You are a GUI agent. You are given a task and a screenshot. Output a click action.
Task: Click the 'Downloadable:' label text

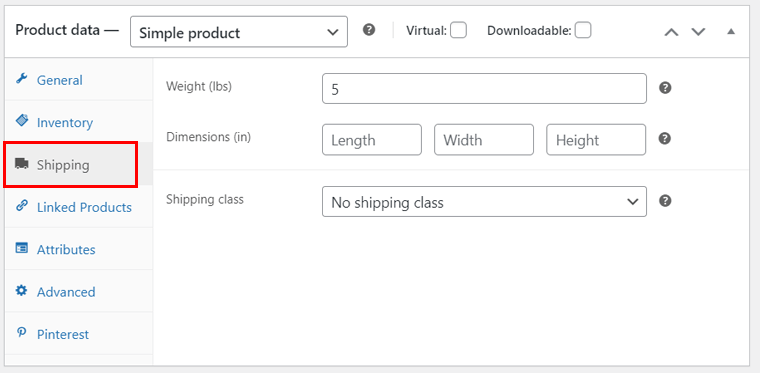click(x=529, y=31)
